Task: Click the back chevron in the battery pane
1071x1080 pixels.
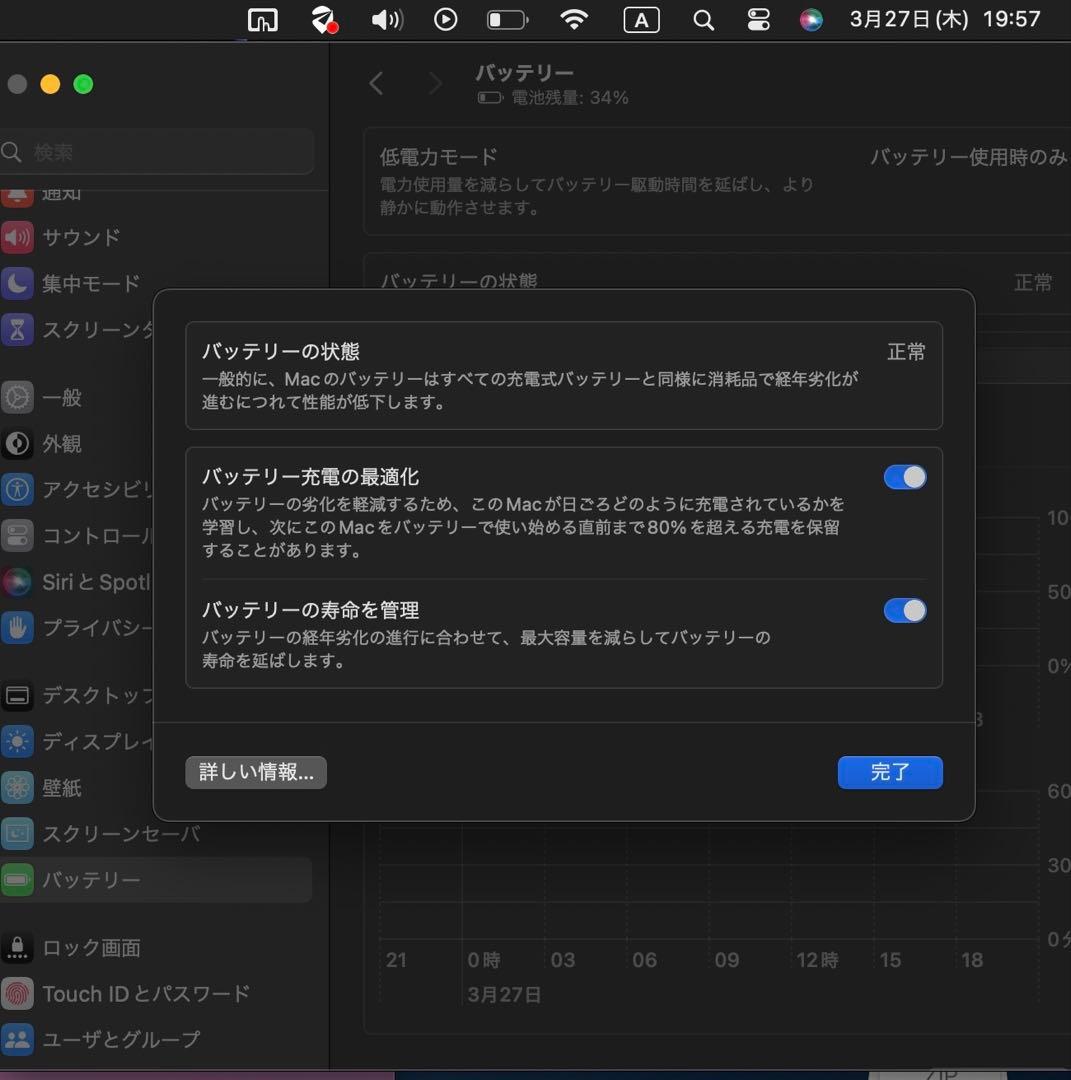Action: coord(377,84)
